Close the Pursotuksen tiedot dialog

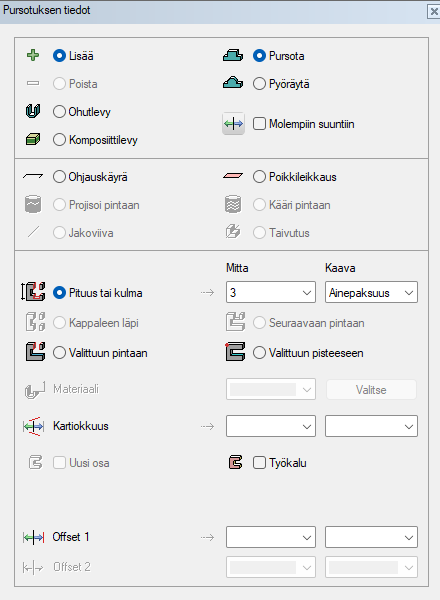point(434,11)
